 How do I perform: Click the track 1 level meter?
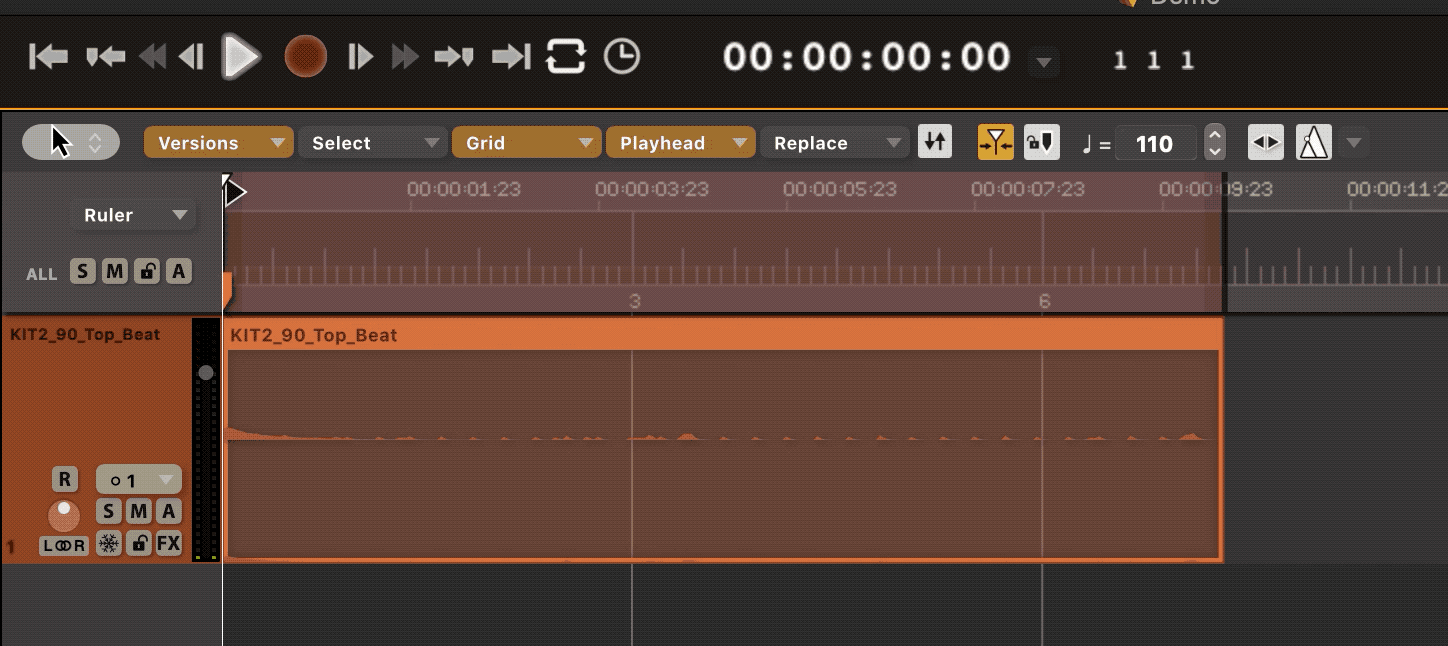pos(206,440)
